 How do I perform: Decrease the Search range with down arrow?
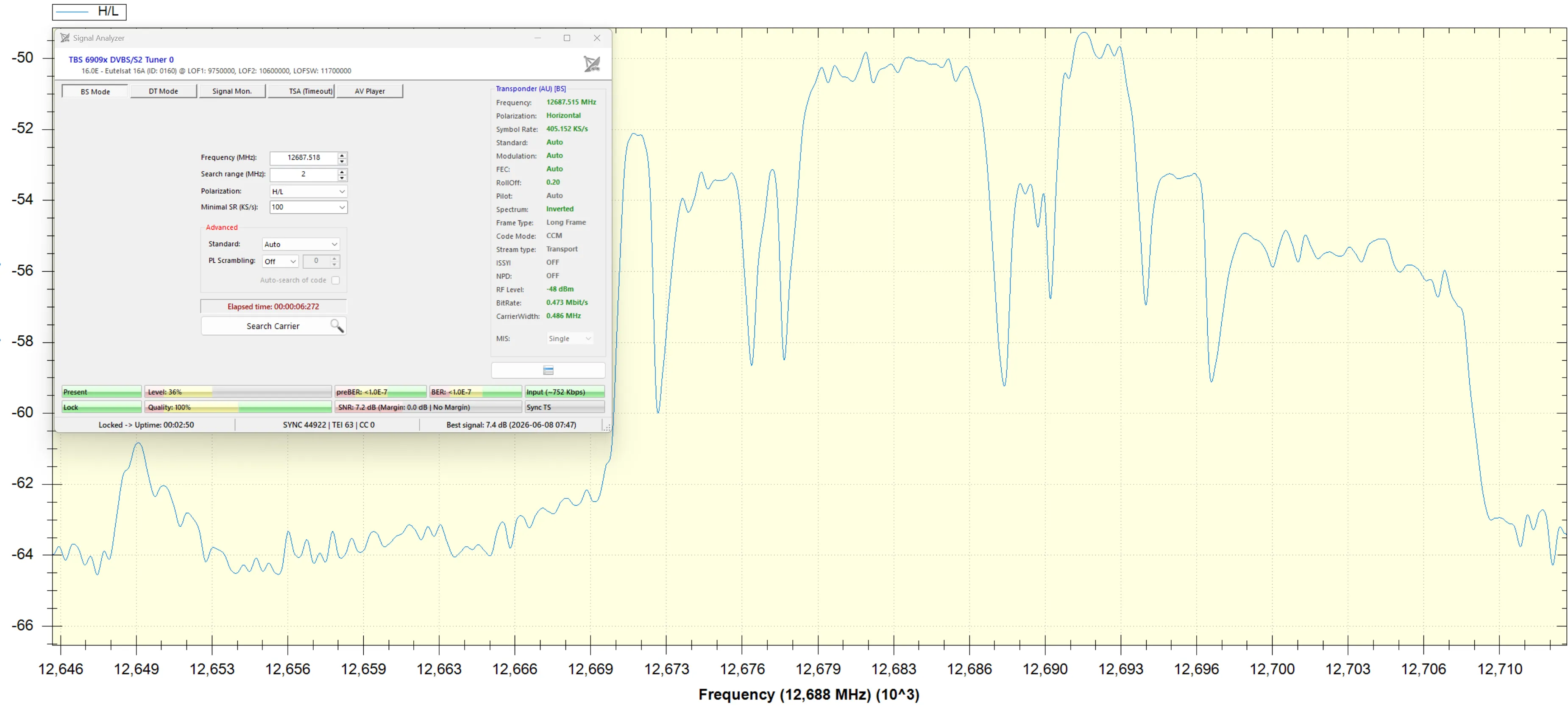tap(342, 178)
